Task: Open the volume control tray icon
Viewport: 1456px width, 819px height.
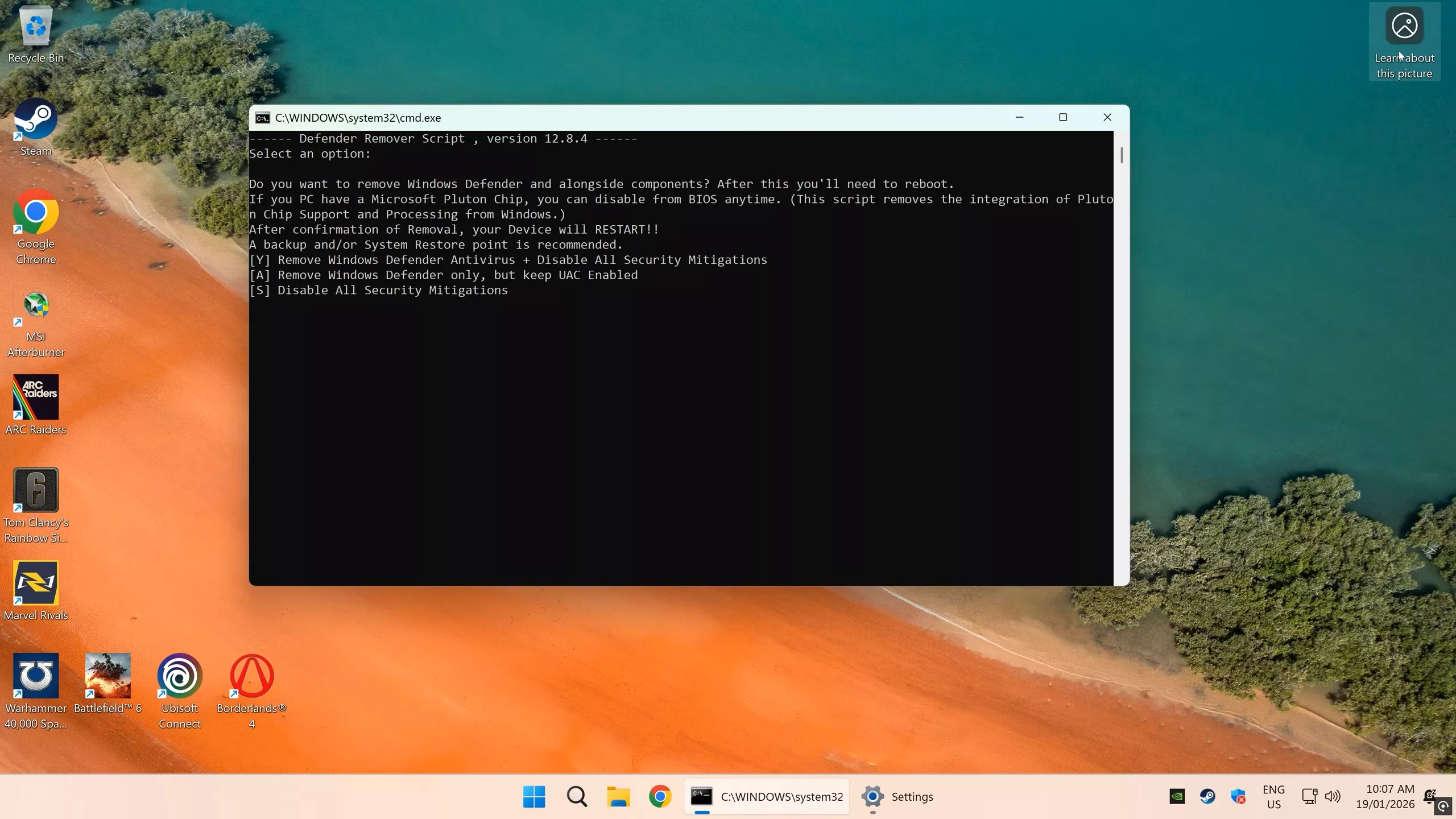Action: (1332, 796)
